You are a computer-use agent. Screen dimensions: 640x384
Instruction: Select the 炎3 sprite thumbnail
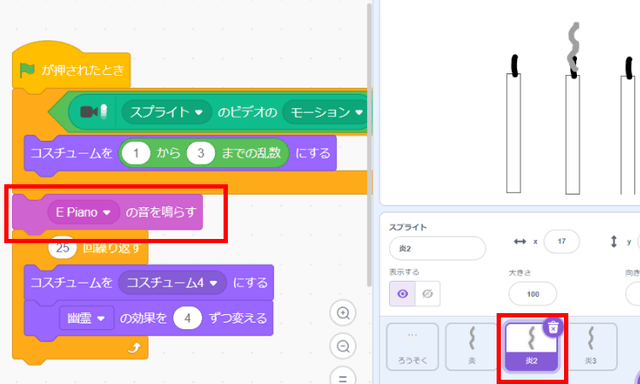(x=591, y=346)
